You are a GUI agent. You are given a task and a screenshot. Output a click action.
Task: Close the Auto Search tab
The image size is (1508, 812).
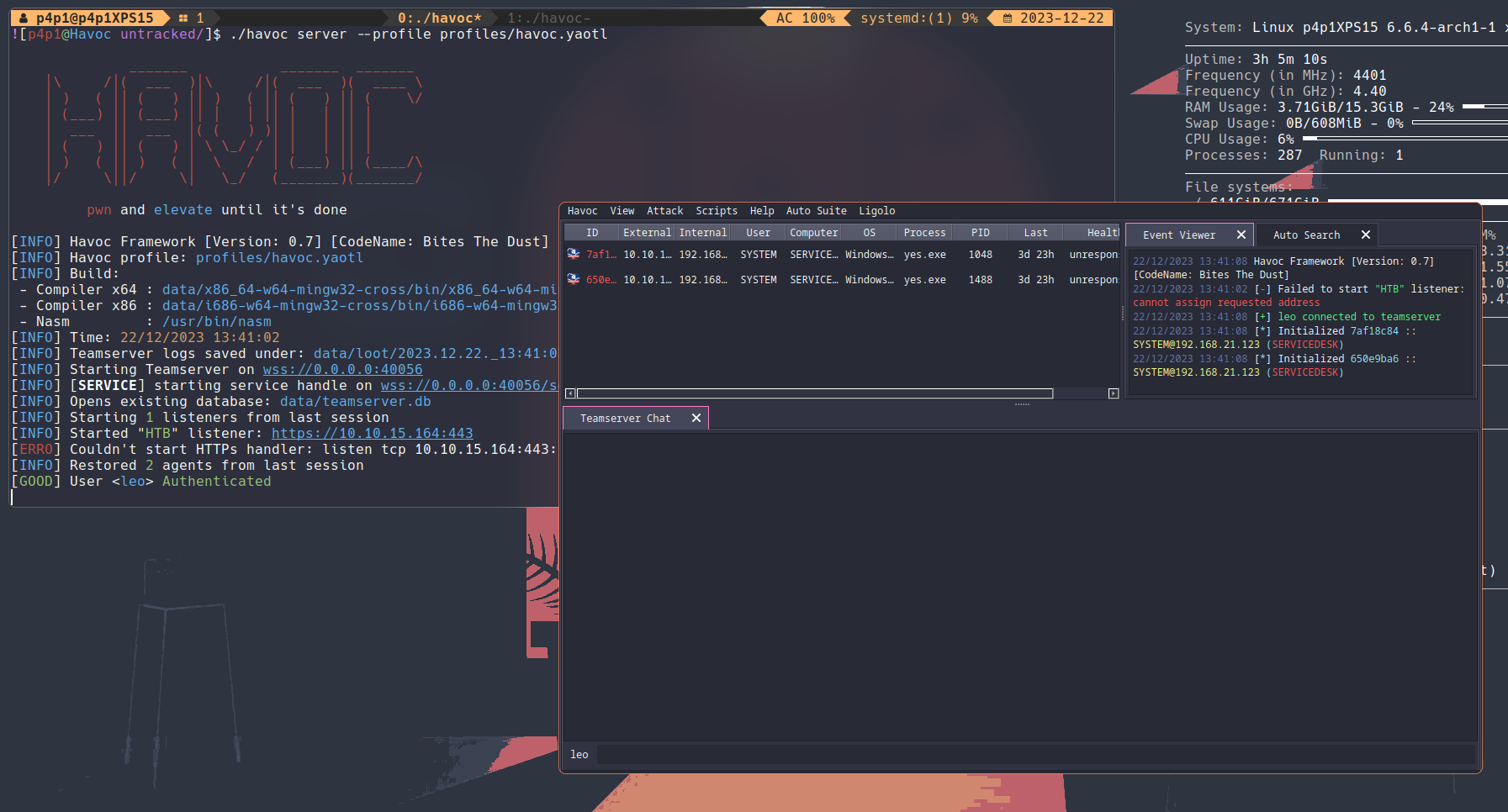pos(1366,235)
